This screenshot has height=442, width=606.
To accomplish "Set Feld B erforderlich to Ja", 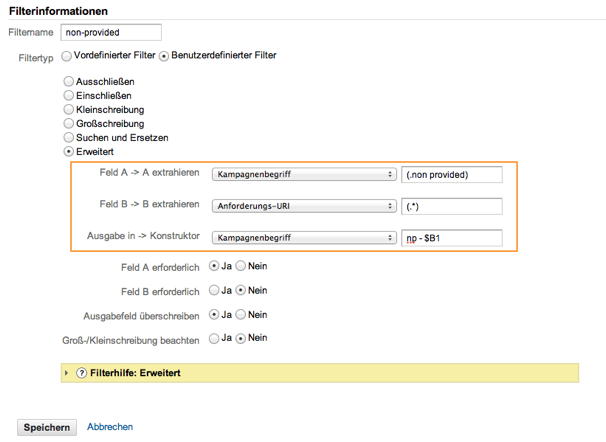I will [215, 291].
